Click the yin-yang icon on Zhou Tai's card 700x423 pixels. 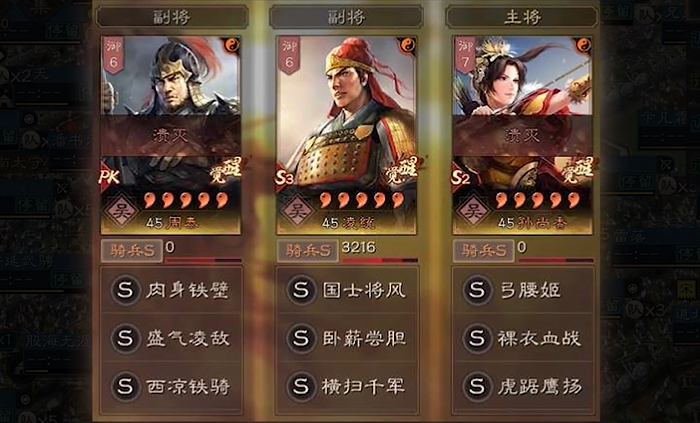pos(232,45)
